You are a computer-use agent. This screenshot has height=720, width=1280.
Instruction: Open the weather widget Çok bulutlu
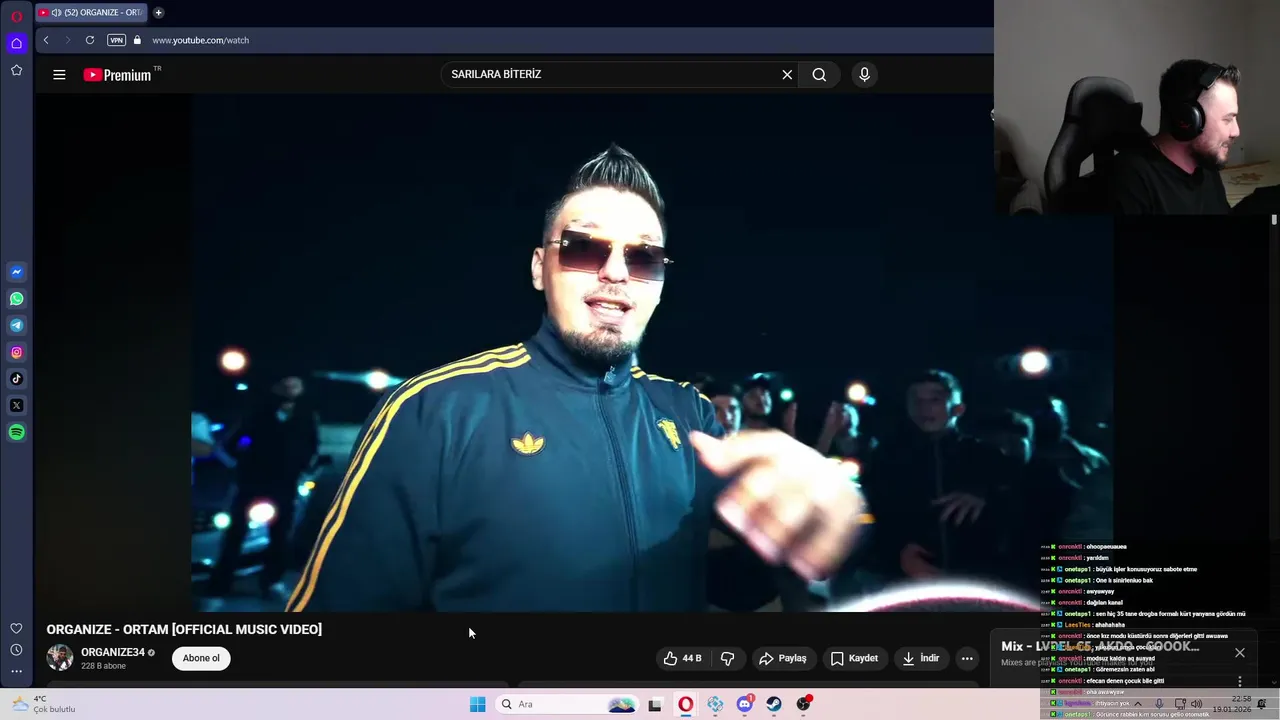[42, 704]
